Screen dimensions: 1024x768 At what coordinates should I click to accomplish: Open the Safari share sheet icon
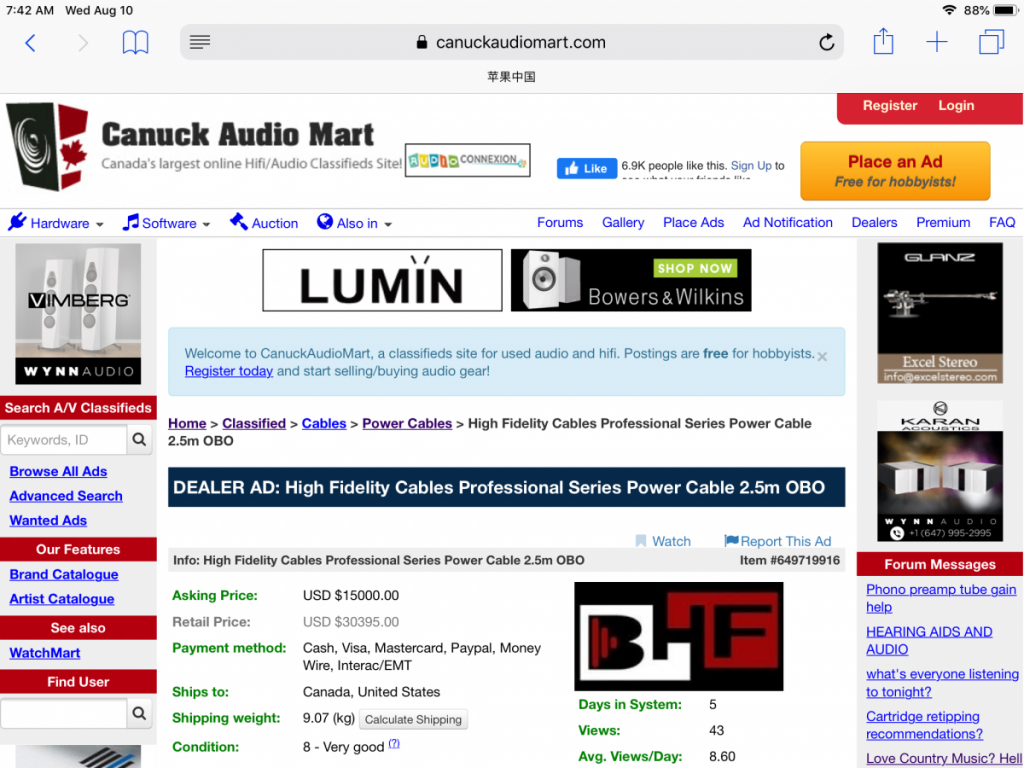coord(883,41)
